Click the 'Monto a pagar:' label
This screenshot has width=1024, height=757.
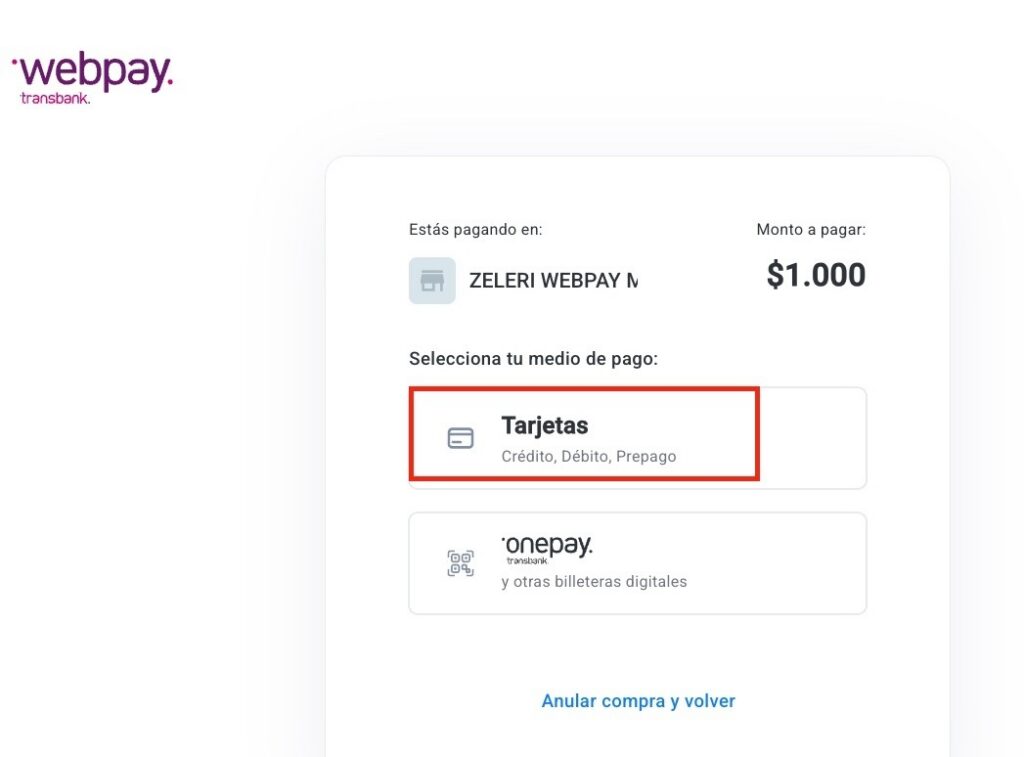point(811,230)
